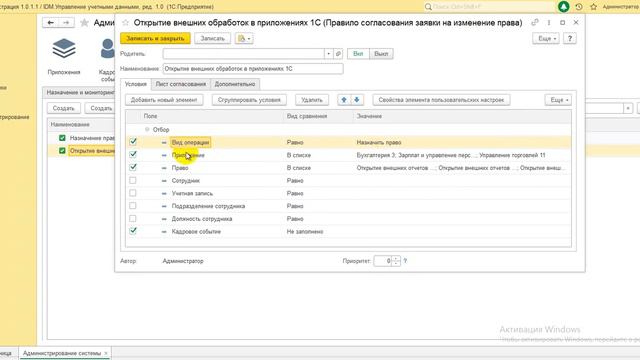Enable Подразделение сотрудника condition checkbox
Image resolution: width=640 pixels, height=360 pixels.
click(133, 206)
